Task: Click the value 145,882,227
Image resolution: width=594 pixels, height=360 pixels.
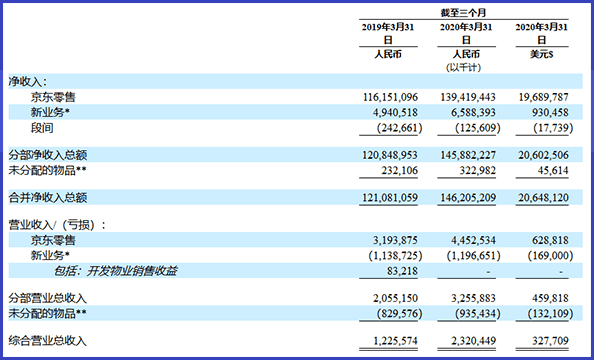Action: point(468,155)
